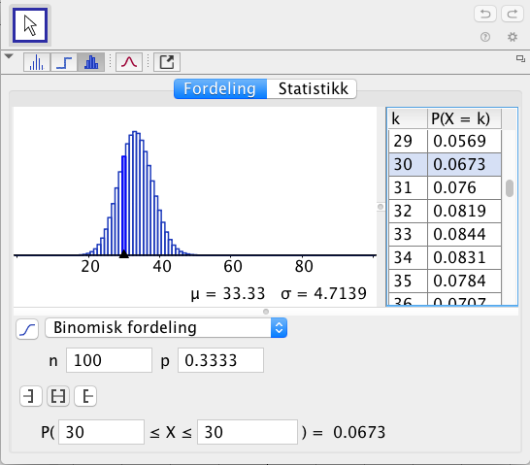Select the Fordeling tab
Screen dimensions: 530x465
click(x=220, y=89)
